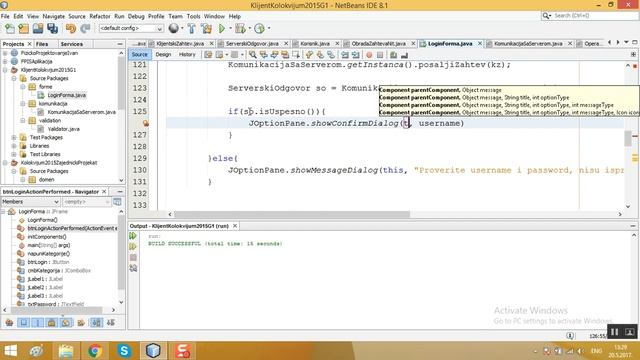The width and height of the screenshot is (640, 360).
Task: Switch to the Files panel tab
Action: [42, 44]
